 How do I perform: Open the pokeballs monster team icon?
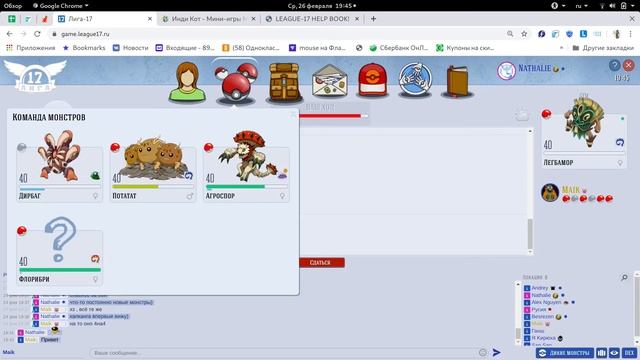click(236, 82)
